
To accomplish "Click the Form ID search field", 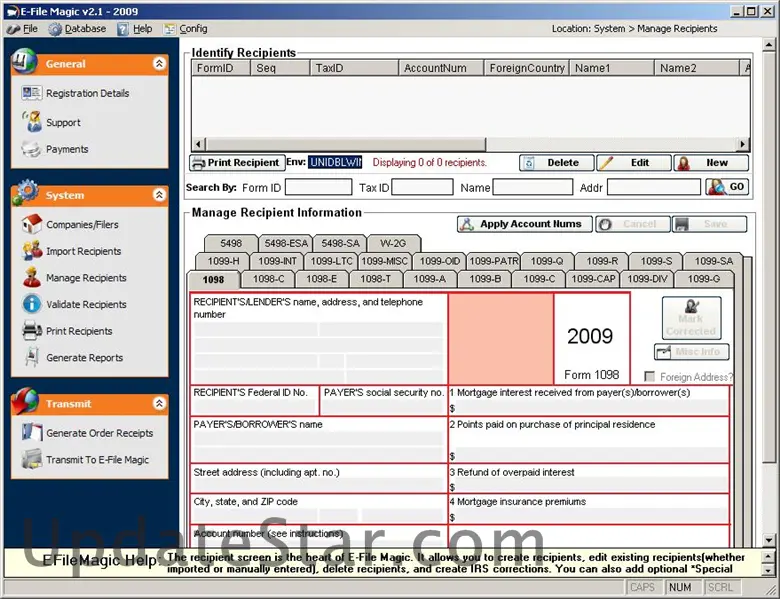I will 318,188.
